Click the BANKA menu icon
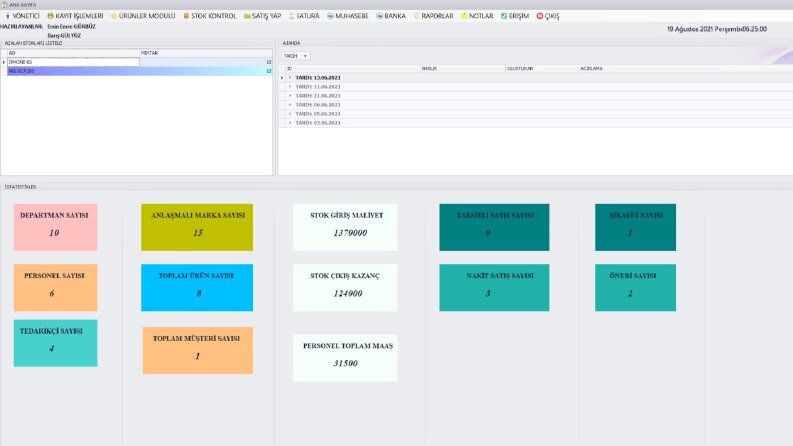 pos(379,16)
